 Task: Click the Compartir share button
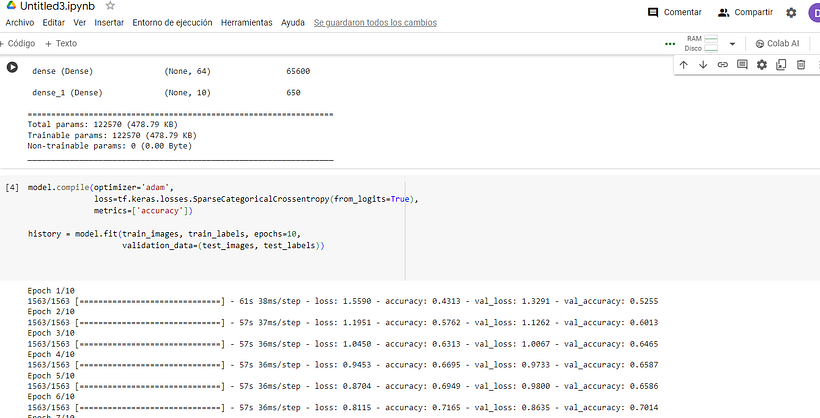pyautogui.click(x=745, y=12)
